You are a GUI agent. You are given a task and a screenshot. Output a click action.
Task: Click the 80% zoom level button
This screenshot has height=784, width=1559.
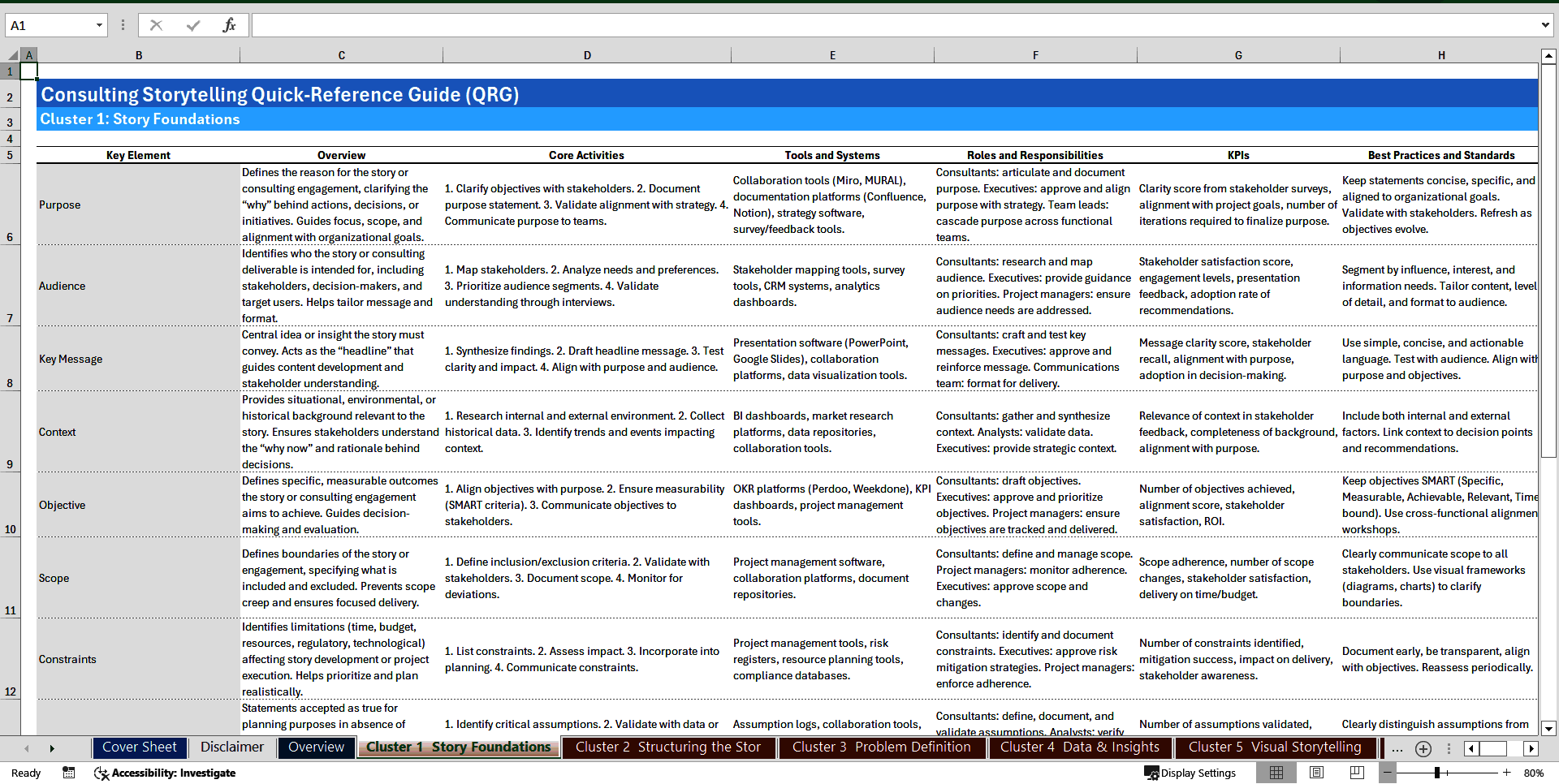1533,773
